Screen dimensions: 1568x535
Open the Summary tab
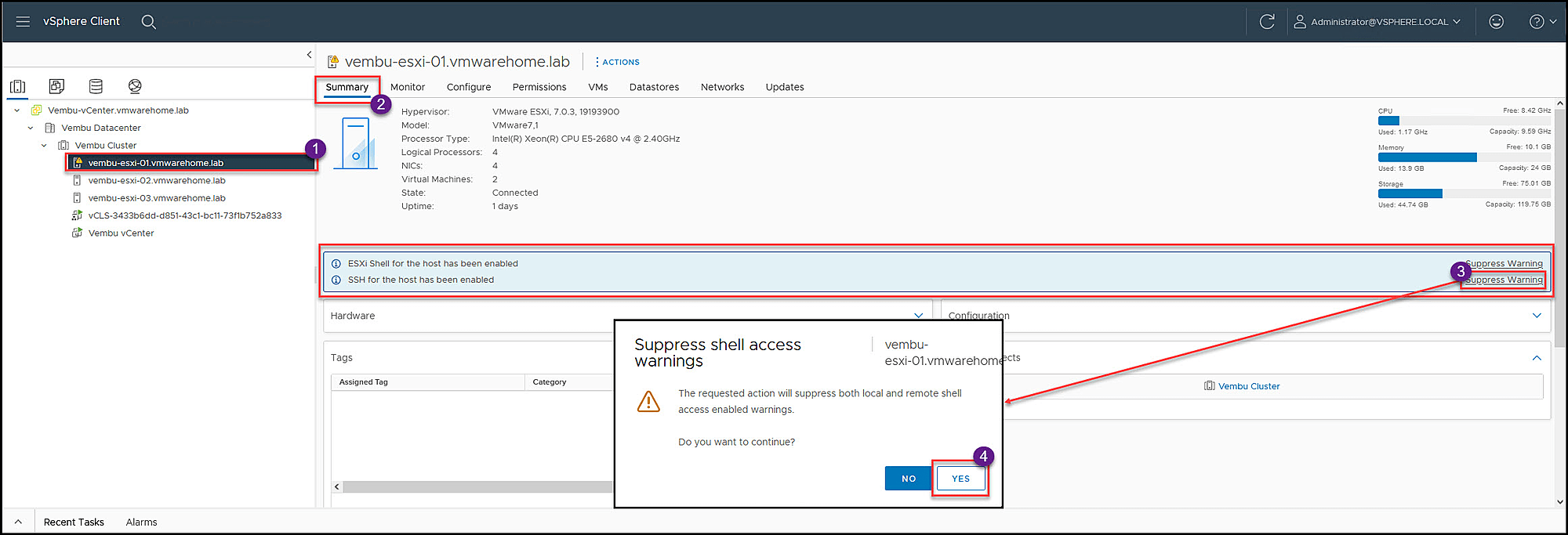click(347, 87)
